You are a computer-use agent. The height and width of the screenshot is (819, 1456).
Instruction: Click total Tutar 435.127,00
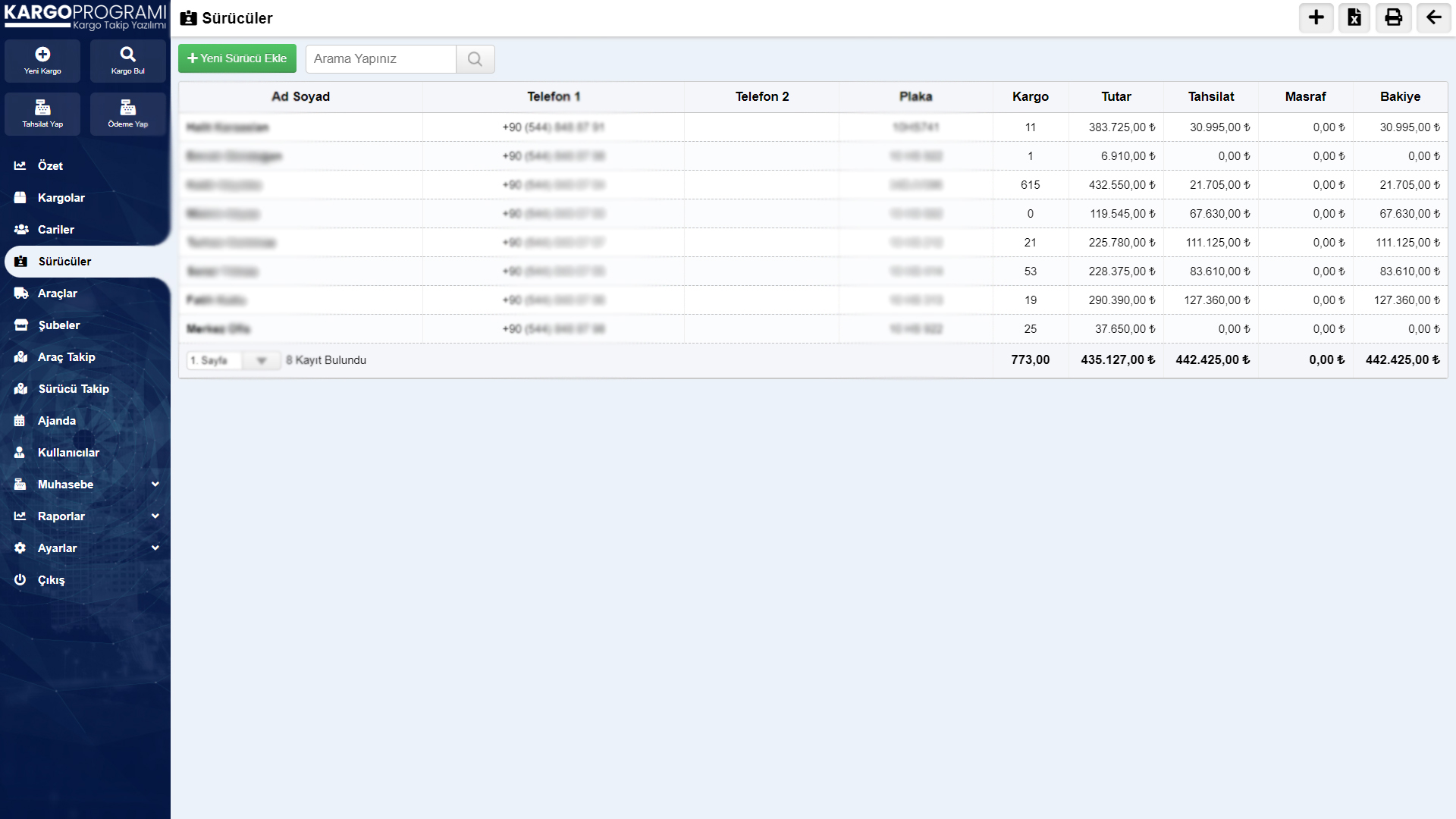click(1119, 360)
